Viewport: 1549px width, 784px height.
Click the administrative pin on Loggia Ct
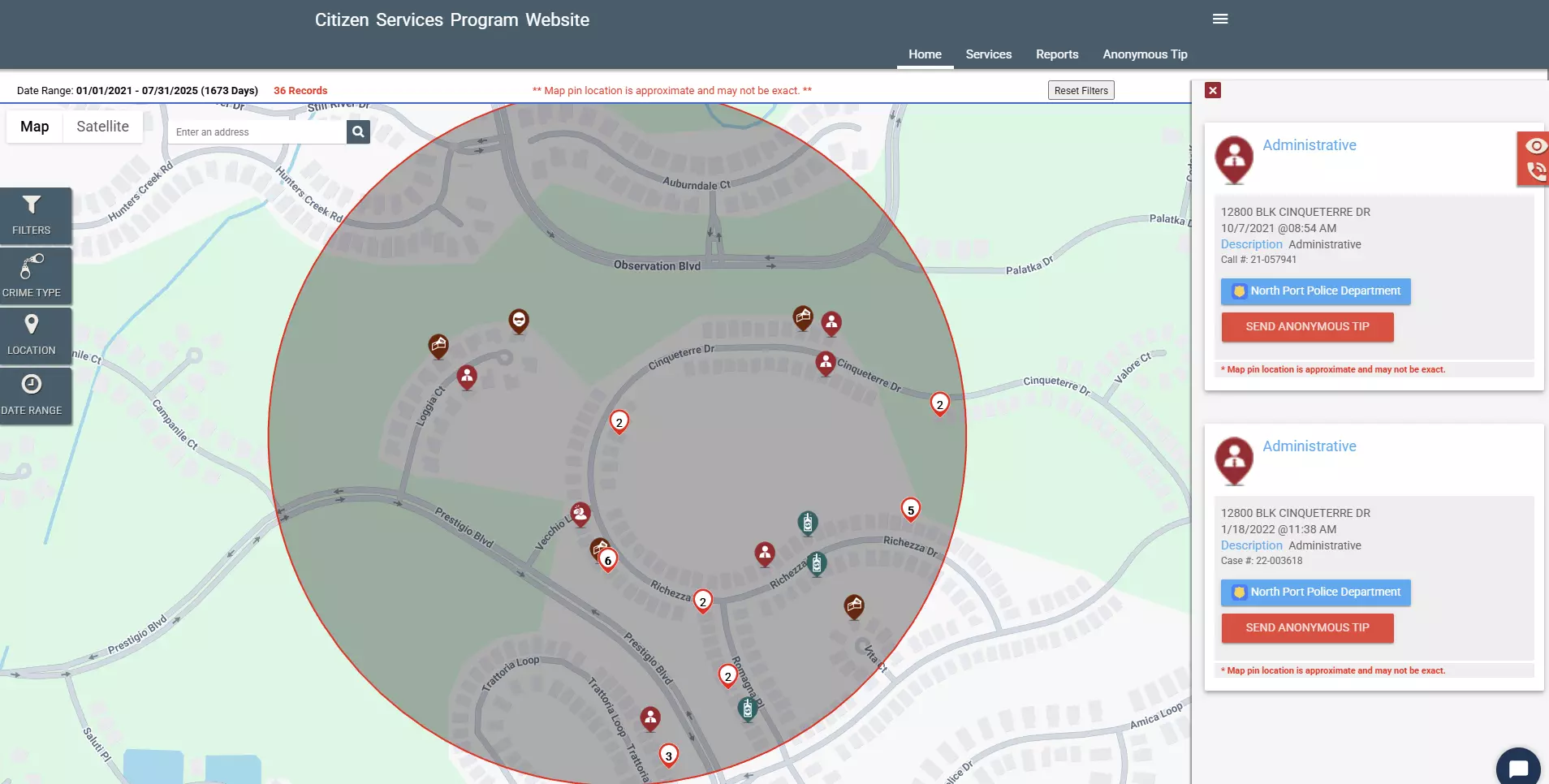pos(467,377)
